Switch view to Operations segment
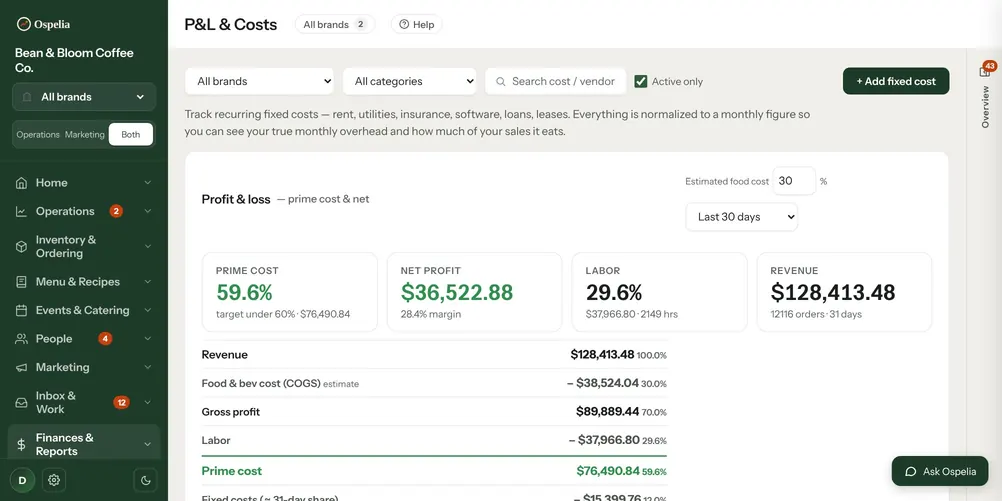This screenshot has width=1002, height=501. click(x=38, y=135)
